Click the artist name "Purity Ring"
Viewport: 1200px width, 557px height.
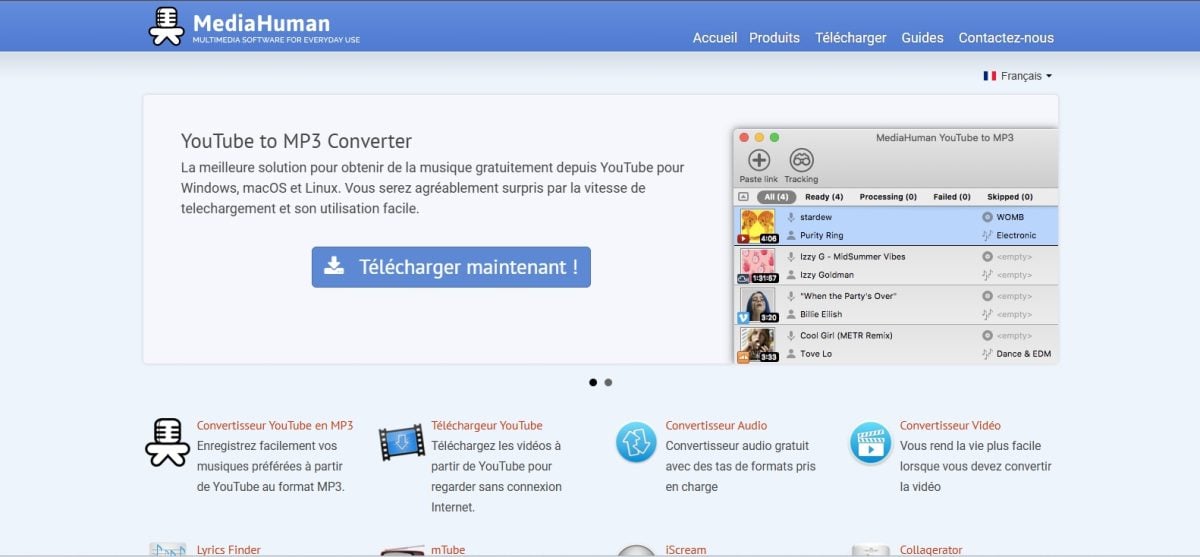tap(822, 236)
